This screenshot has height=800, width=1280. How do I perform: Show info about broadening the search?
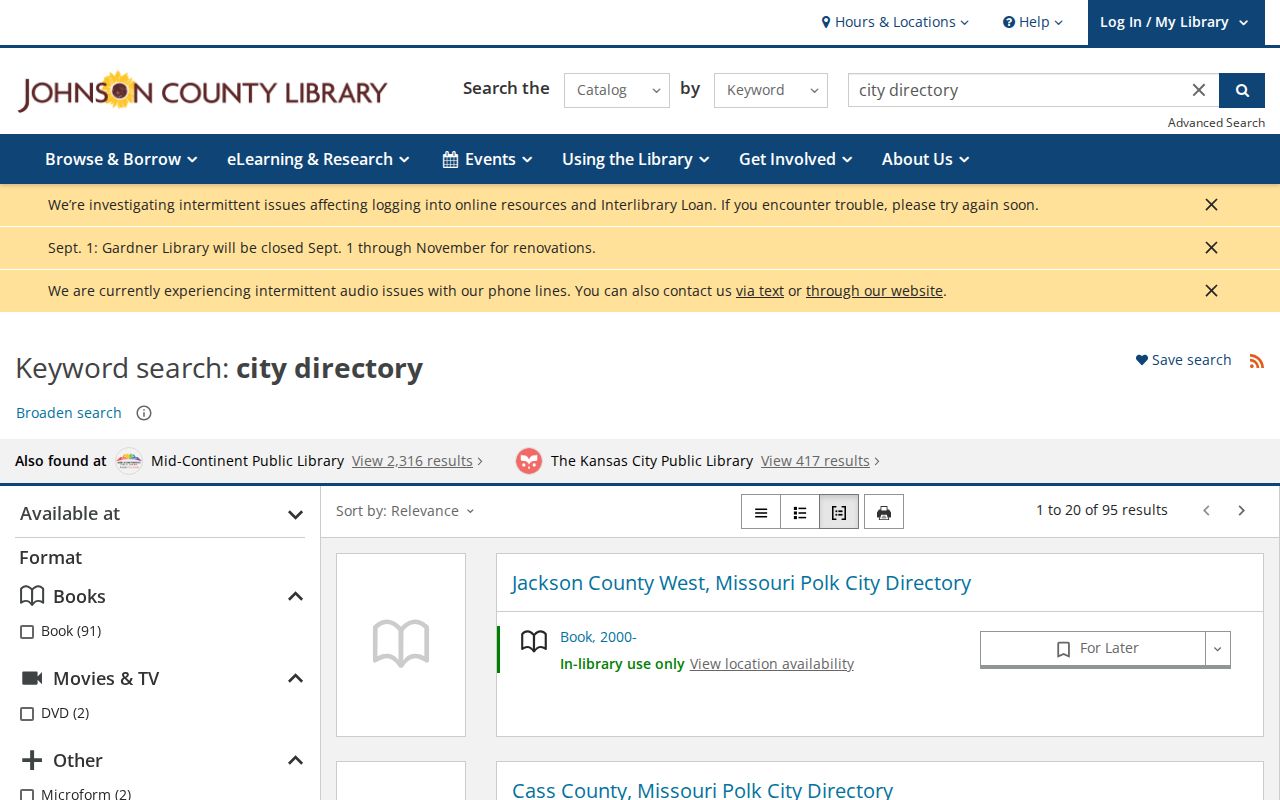[x=144, y=413]
